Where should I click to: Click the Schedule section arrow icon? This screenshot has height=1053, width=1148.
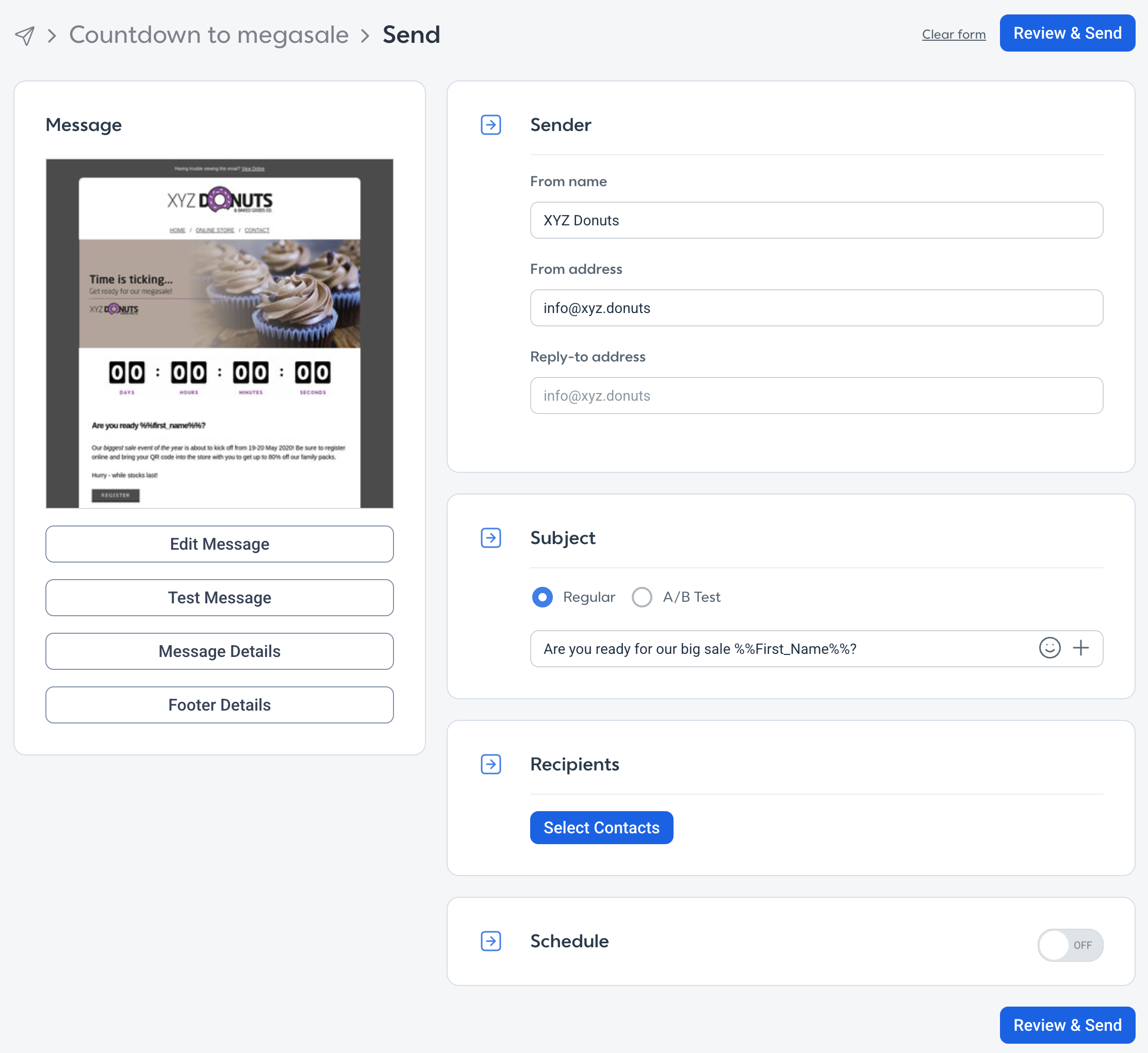click(x=490, y=941)
